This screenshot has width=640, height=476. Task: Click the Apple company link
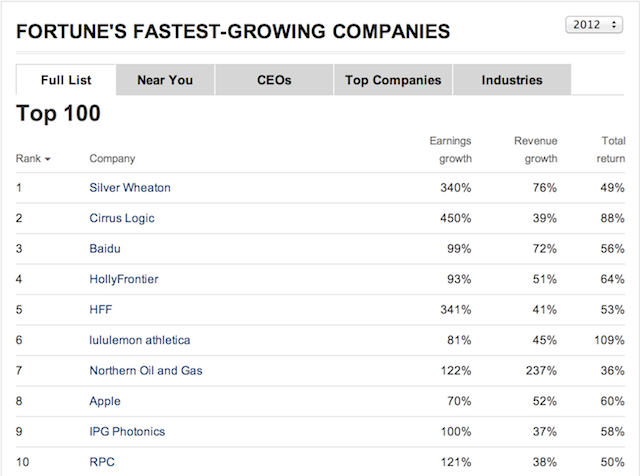pos(105,401)
